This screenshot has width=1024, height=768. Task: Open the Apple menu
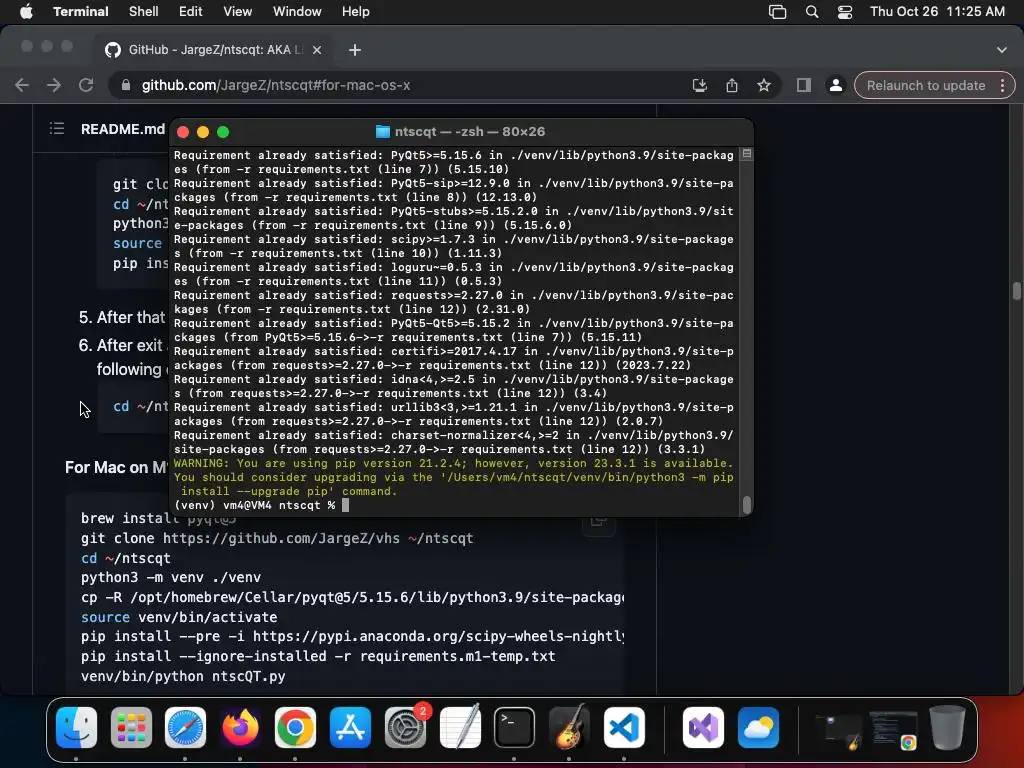point(26,12)
